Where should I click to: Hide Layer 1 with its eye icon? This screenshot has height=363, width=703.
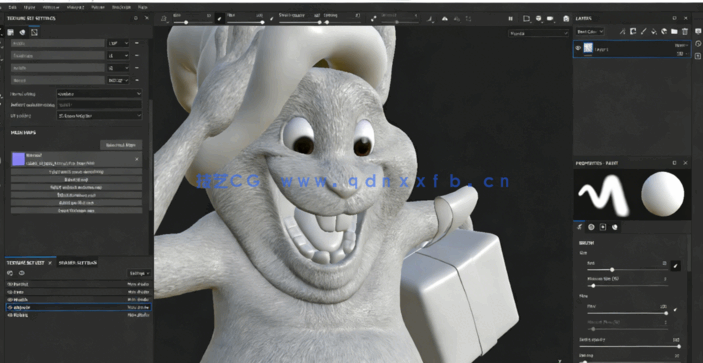(578, 48)
